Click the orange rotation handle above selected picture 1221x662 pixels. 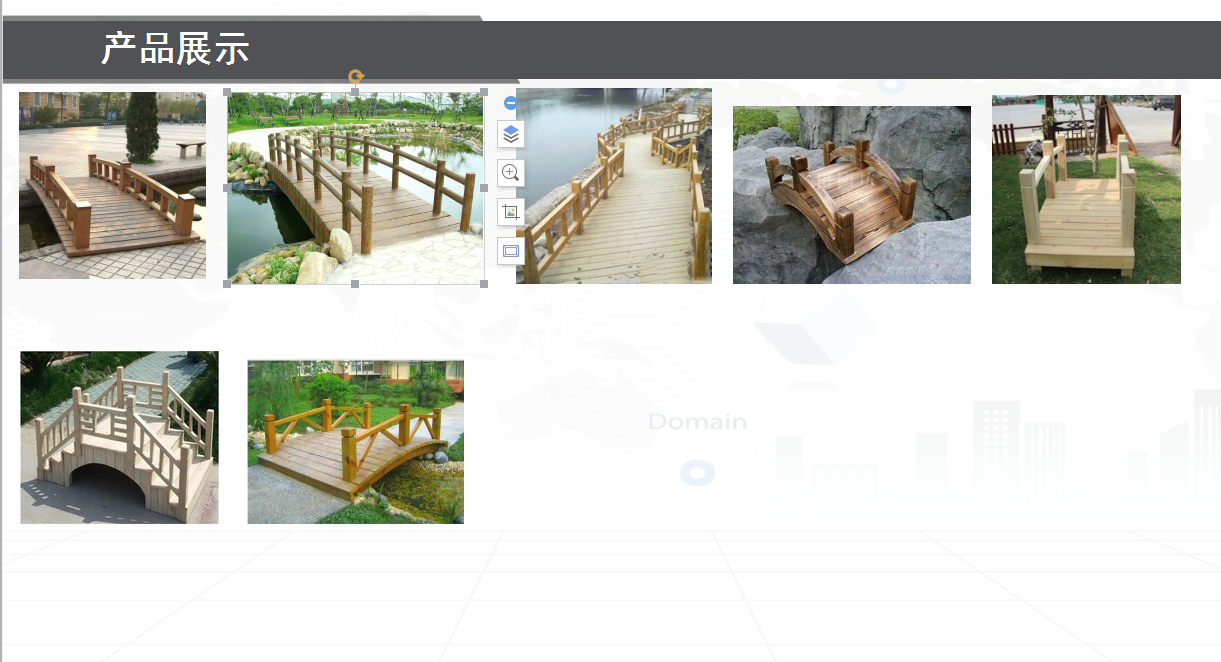pyautogui.click(x=356, y=76)
